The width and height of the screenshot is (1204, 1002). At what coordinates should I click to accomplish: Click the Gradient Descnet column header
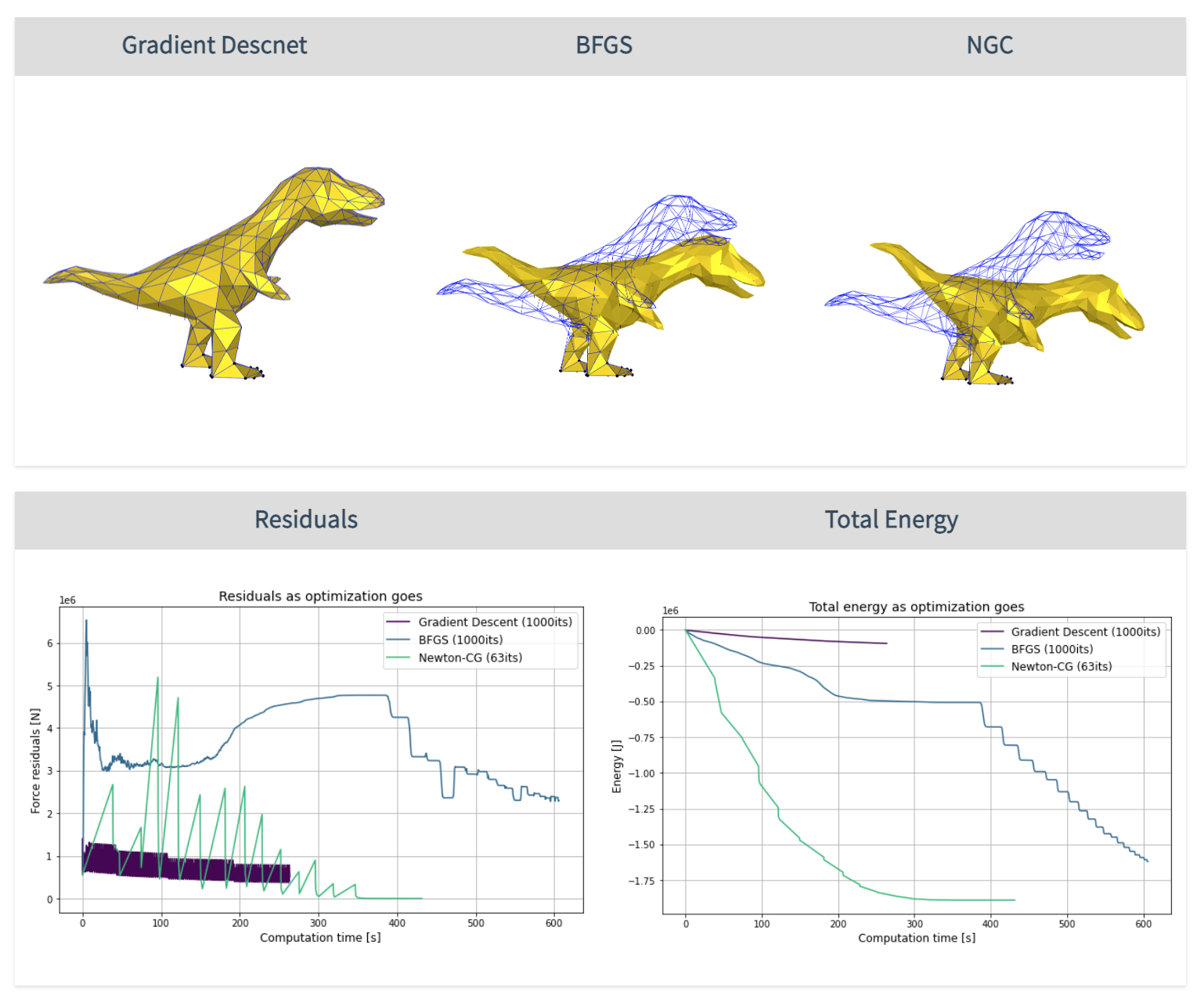[214, 45]
